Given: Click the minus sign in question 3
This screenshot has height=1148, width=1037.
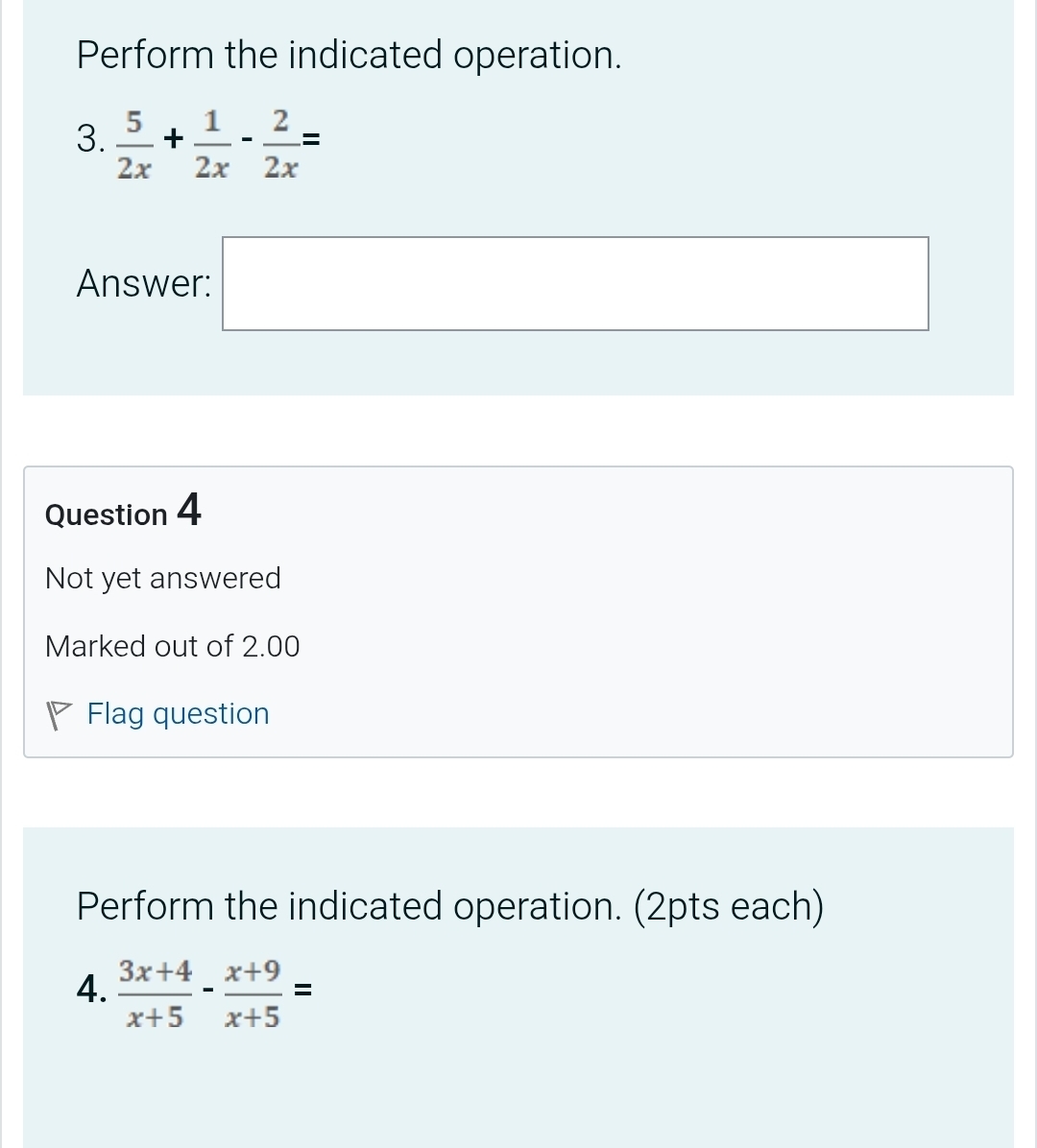Looking at the screenshot, I should (x=246, y=139).
